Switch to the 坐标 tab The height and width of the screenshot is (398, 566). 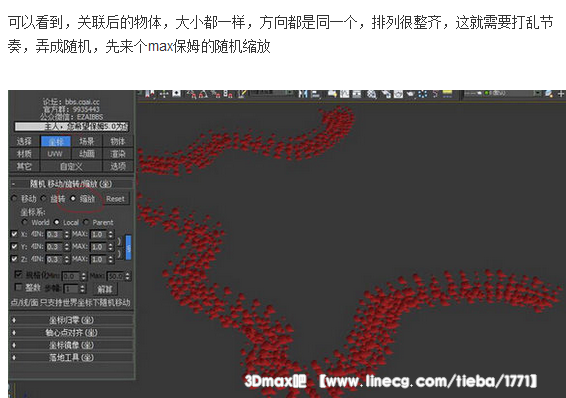point(56,141)
